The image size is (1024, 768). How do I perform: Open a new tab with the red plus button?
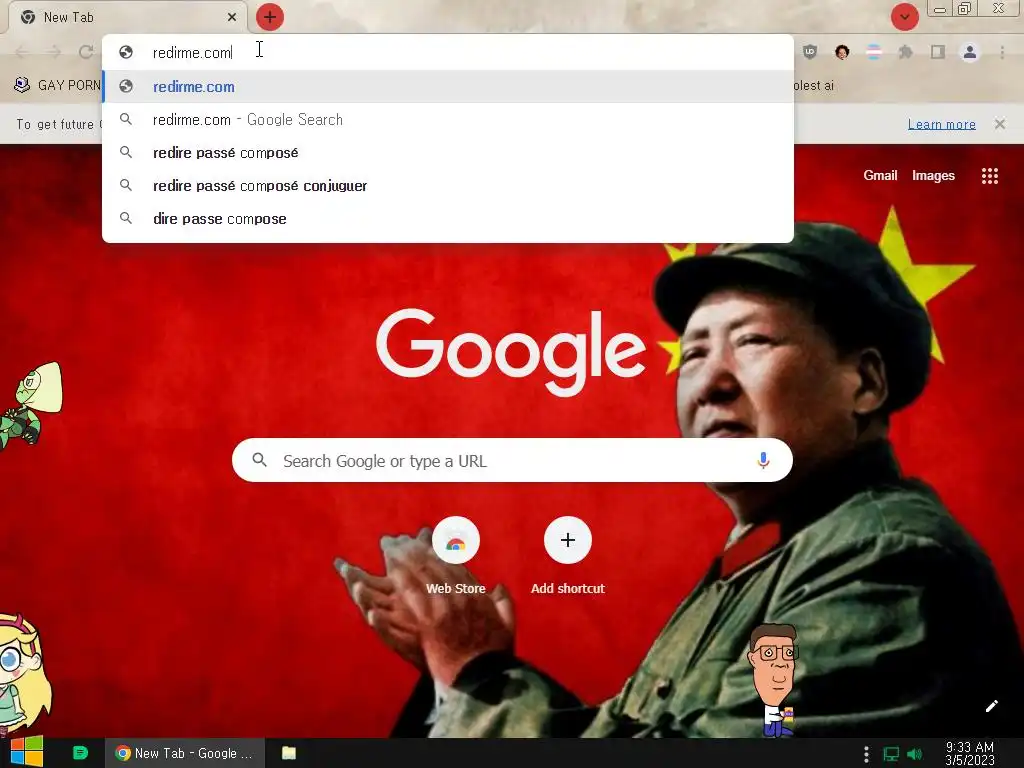click(x=270, y=17)
